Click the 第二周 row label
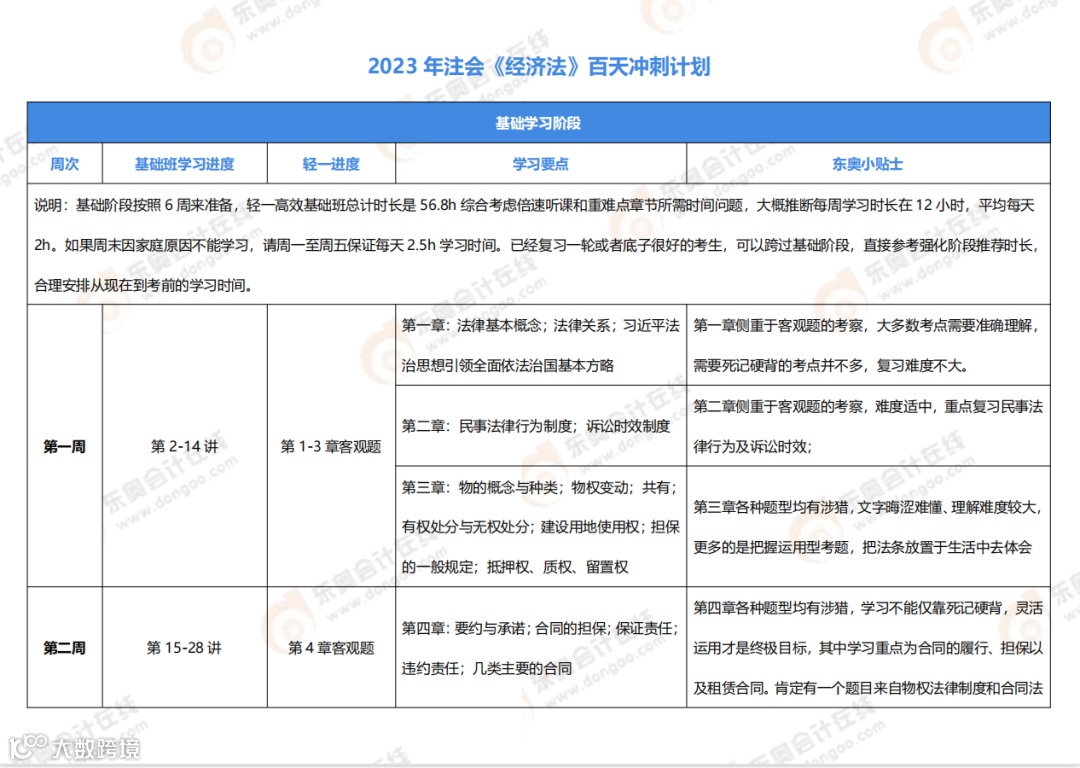Screen dimensions: 1080x768 click(x=65, y=647)
